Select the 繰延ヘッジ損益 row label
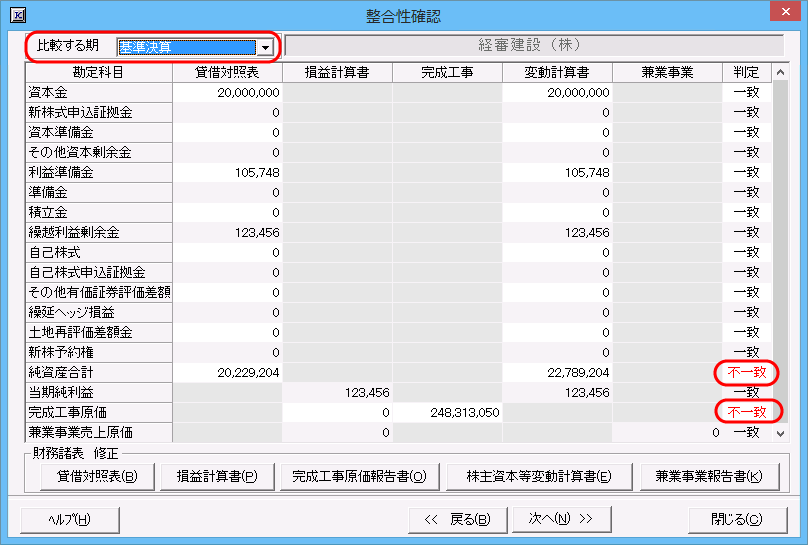Screen dimensions: 808x545 pyautogui.click(x=98, y=313)
